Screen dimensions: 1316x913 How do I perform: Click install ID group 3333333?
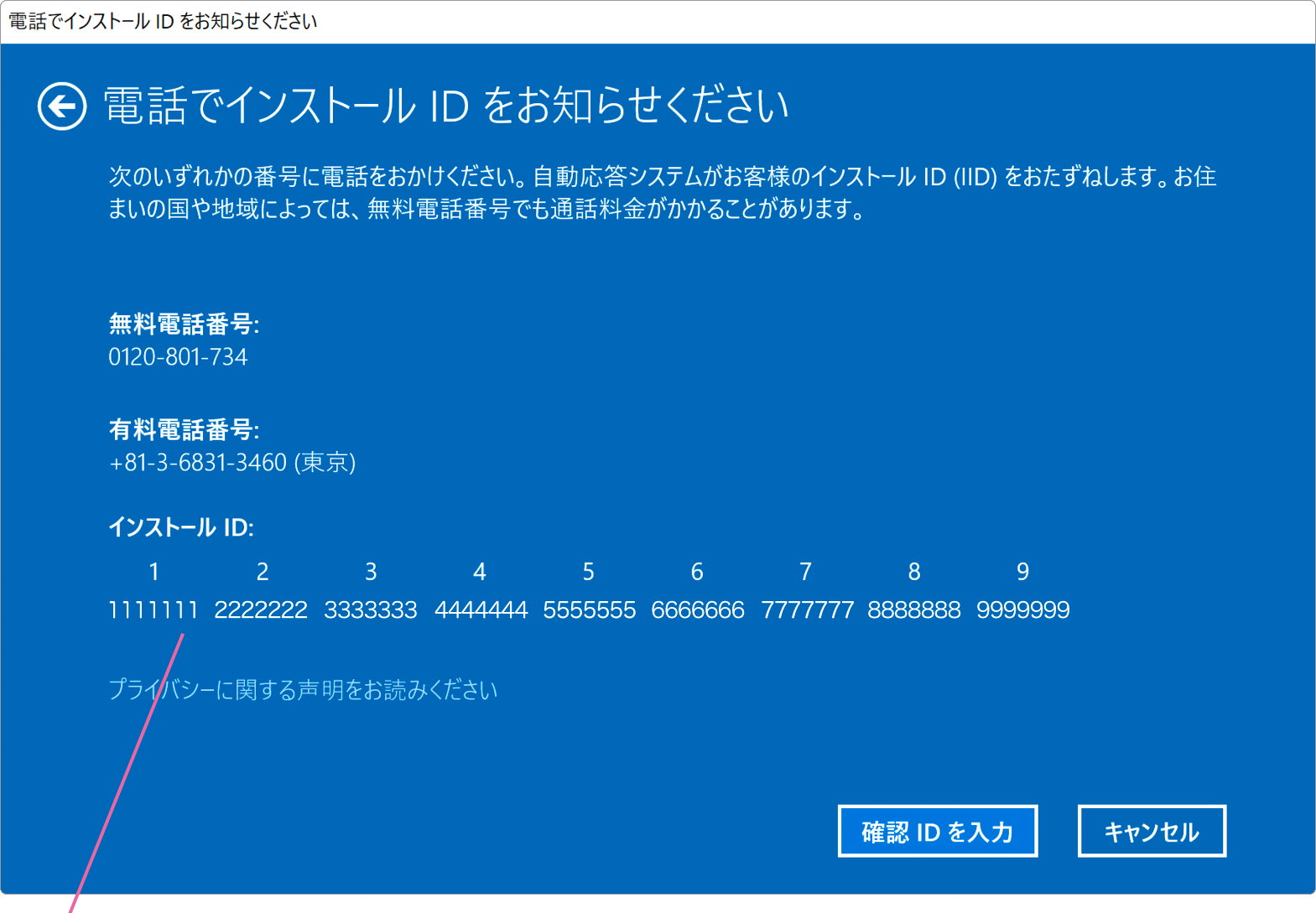point(371,610)
